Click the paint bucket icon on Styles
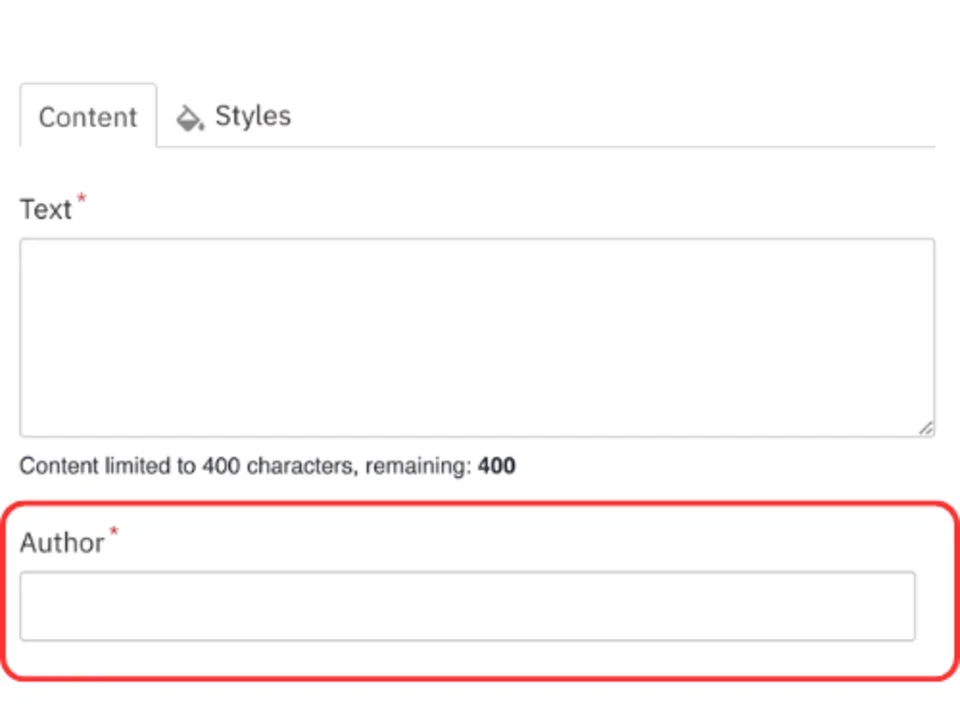The image size is (960, 720). click(x=189, y=118)
